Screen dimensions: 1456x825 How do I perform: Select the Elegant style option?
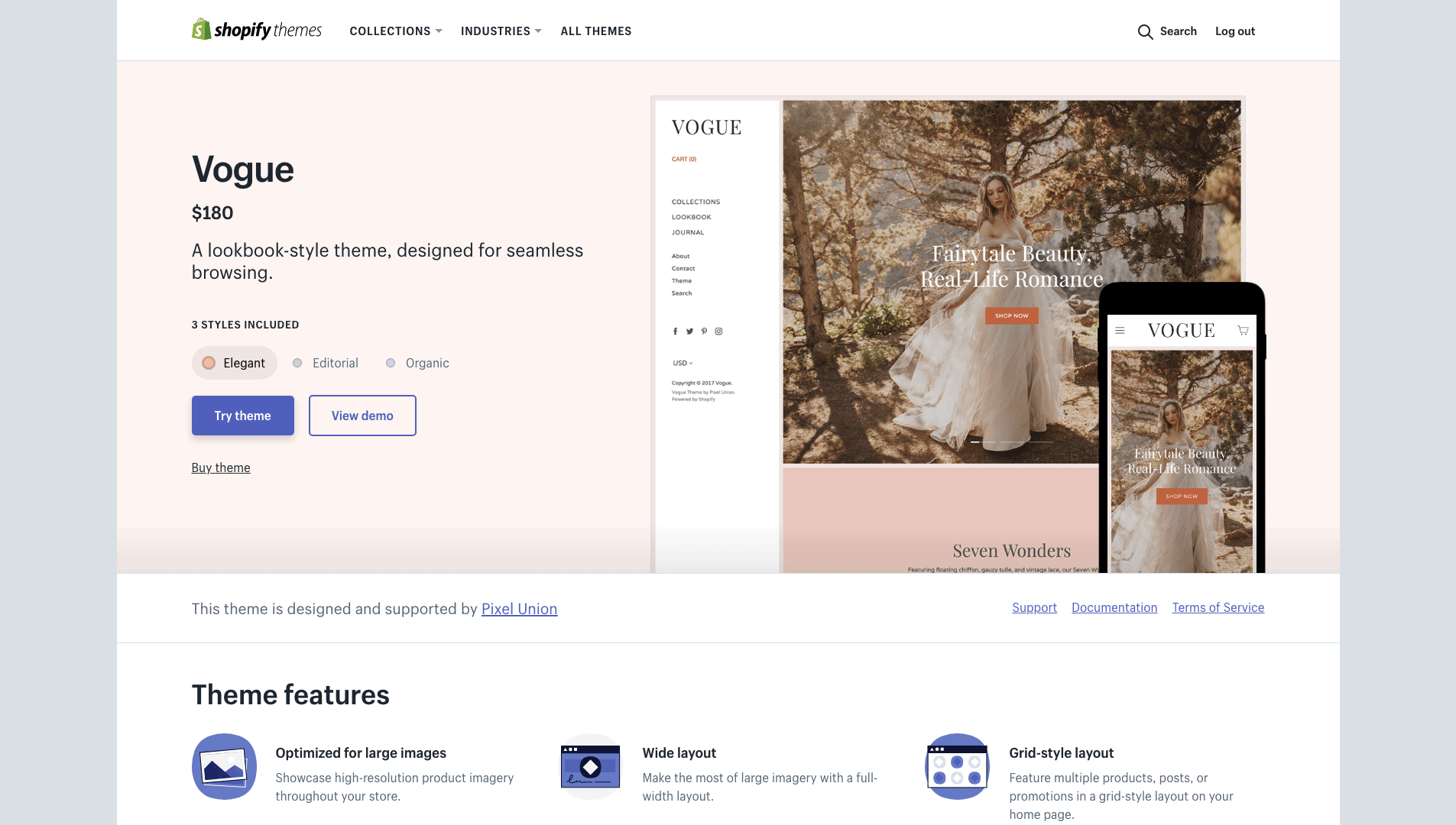(234, 363)
